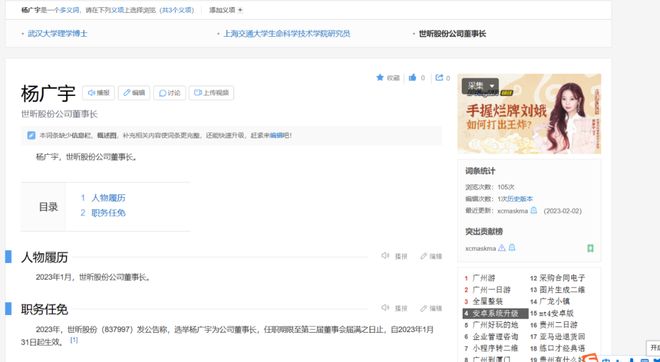Click hot search item 广龙小镇
The width and height of the screenshot is (660, 362).
(556, 301)
